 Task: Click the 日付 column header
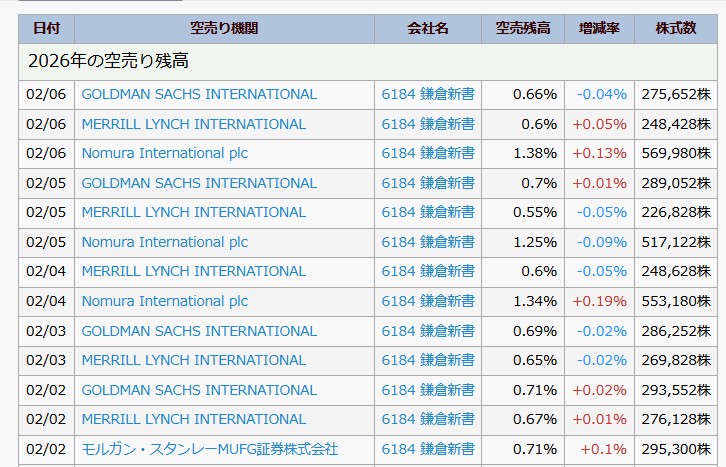point(46,28)
